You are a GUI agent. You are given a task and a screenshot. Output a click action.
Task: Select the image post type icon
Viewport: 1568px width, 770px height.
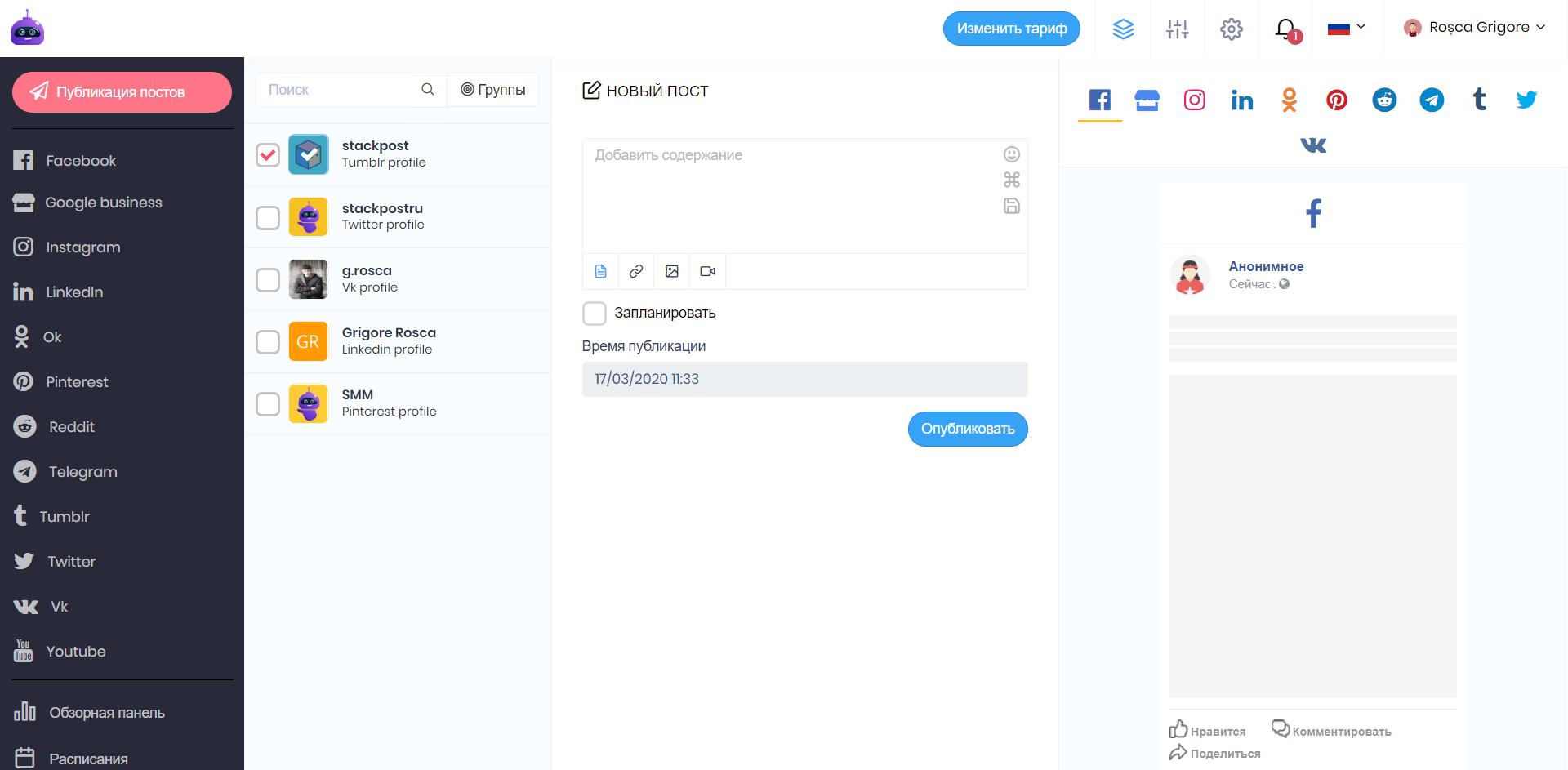click(672, 271)
